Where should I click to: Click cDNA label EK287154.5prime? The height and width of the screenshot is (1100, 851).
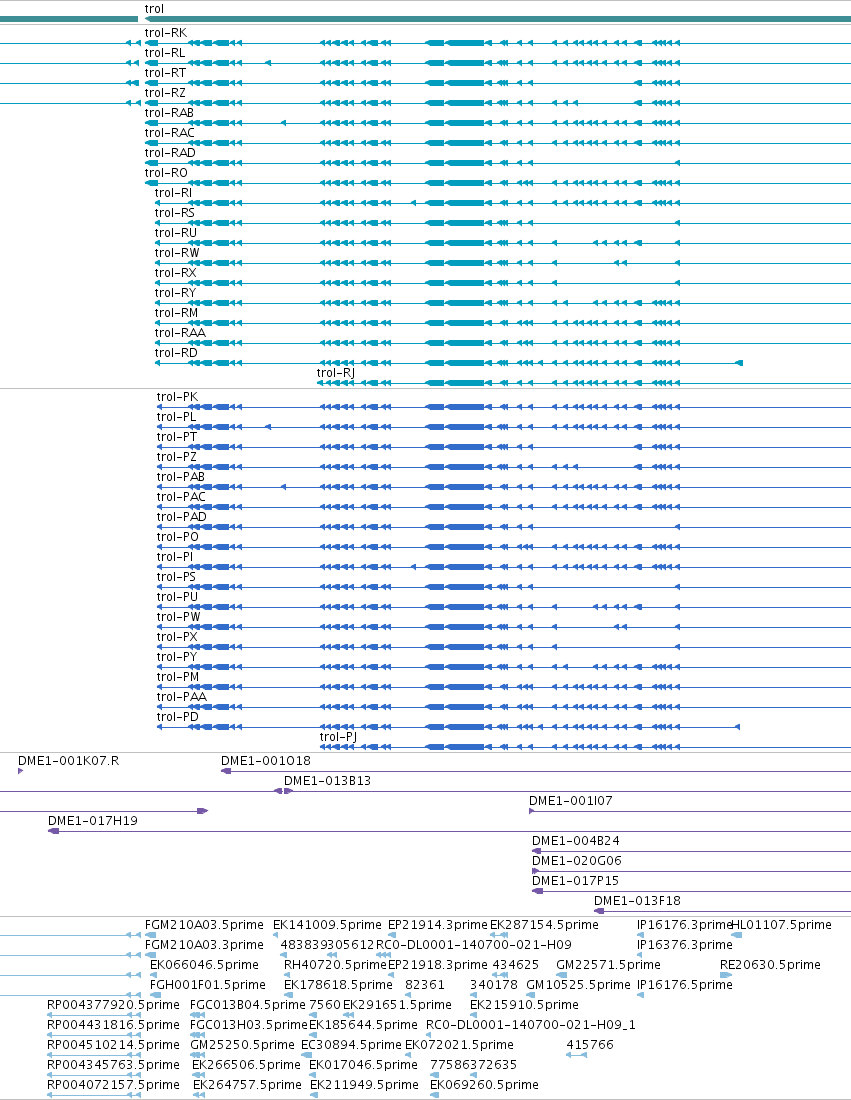(x=544, y=925)
